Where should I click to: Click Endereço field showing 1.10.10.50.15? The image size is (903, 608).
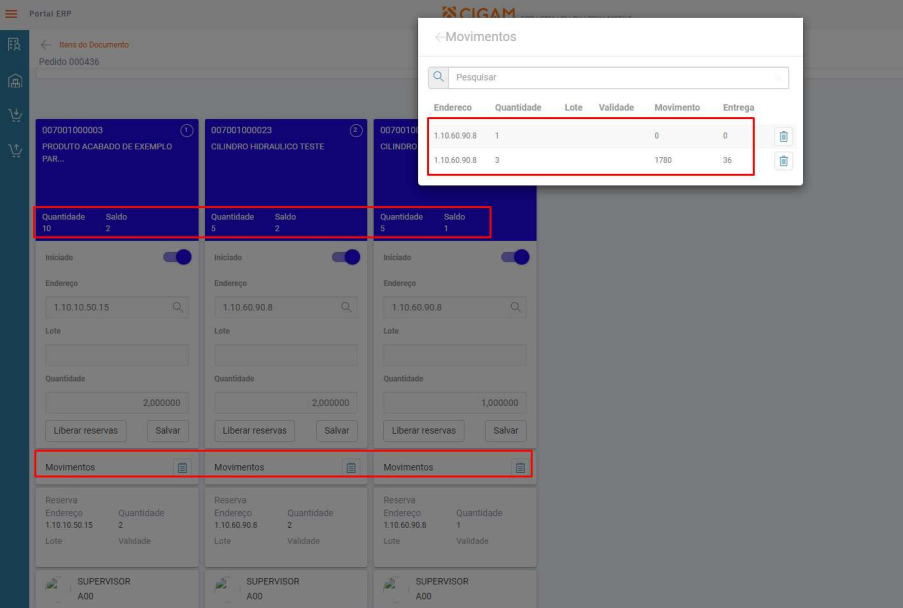[x=117, y=307]
